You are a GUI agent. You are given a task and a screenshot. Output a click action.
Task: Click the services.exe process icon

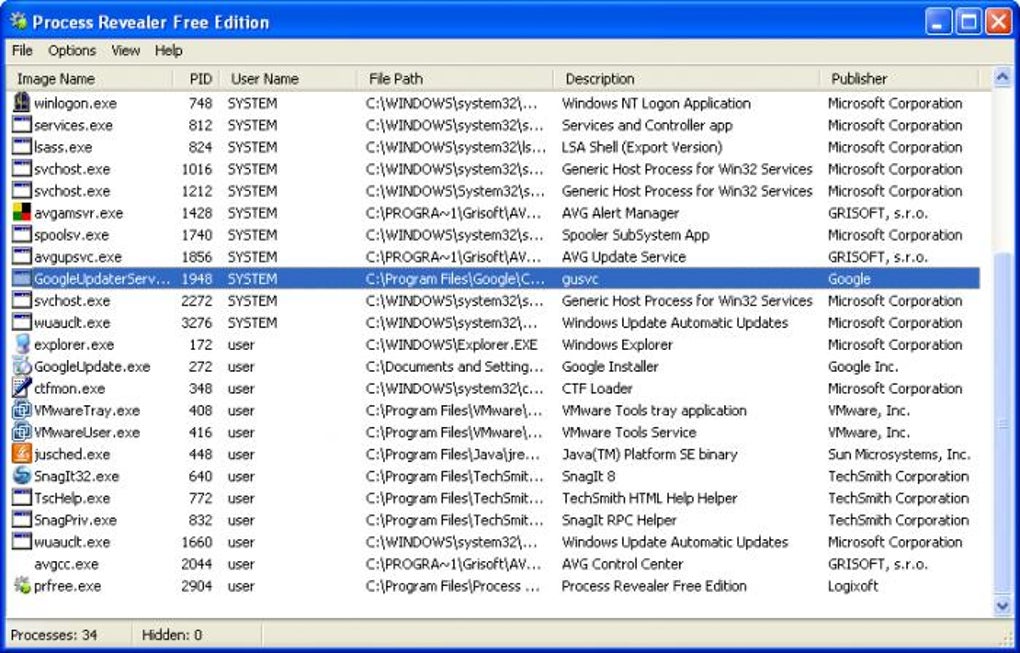pyautogui.click(x=21, y=125)
